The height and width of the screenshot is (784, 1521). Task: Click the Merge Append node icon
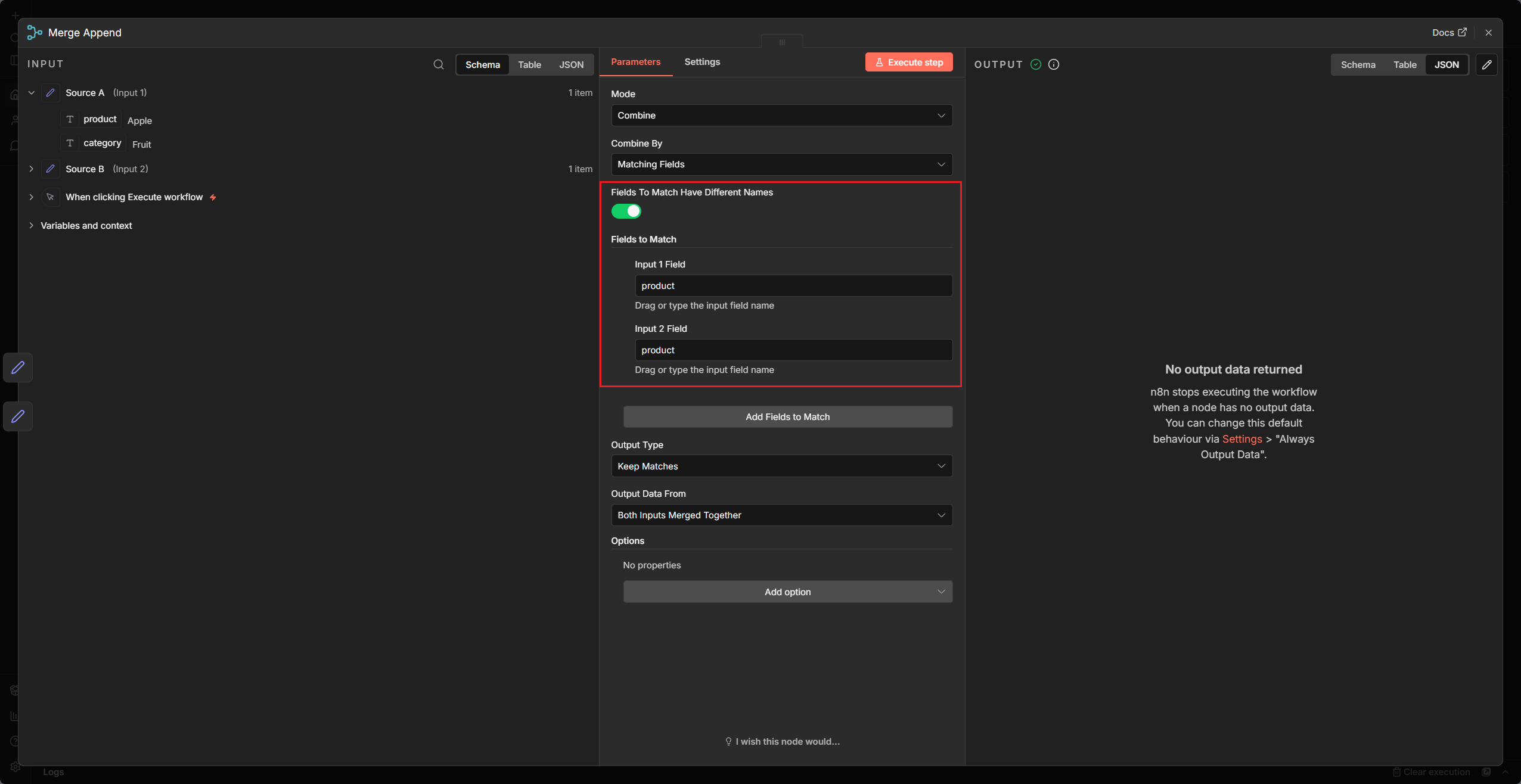(x=35, y=33)
